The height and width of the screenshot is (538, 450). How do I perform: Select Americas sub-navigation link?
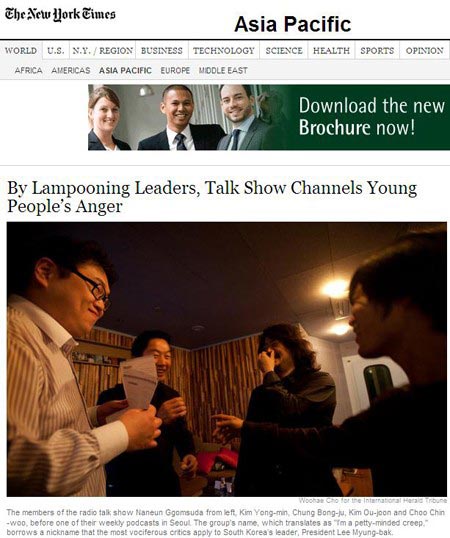click(71, 70)
